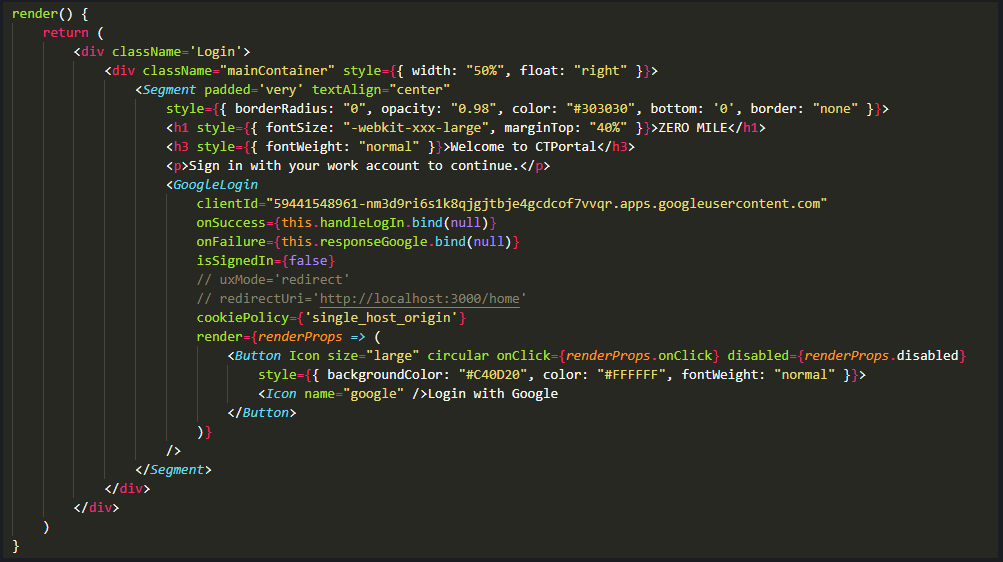
Task: Click the commented uxMode='redirect' line
Action: 273,279
